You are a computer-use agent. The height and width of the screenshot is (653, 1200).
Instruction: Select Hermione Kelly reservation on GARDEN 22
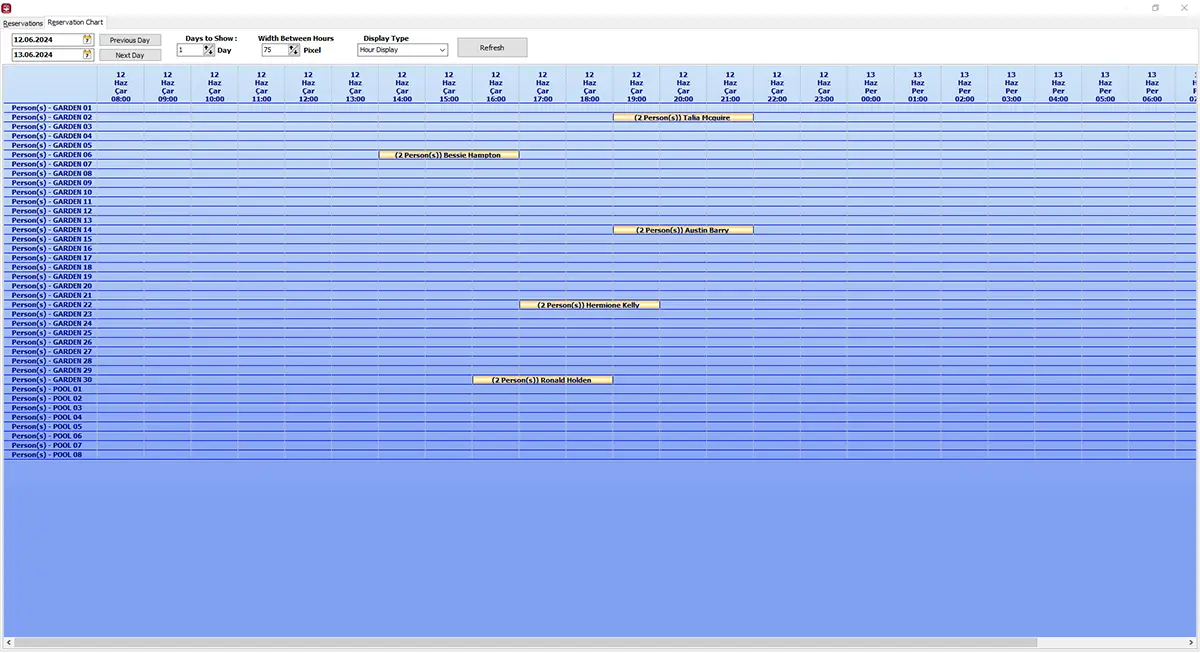point(589,305)
